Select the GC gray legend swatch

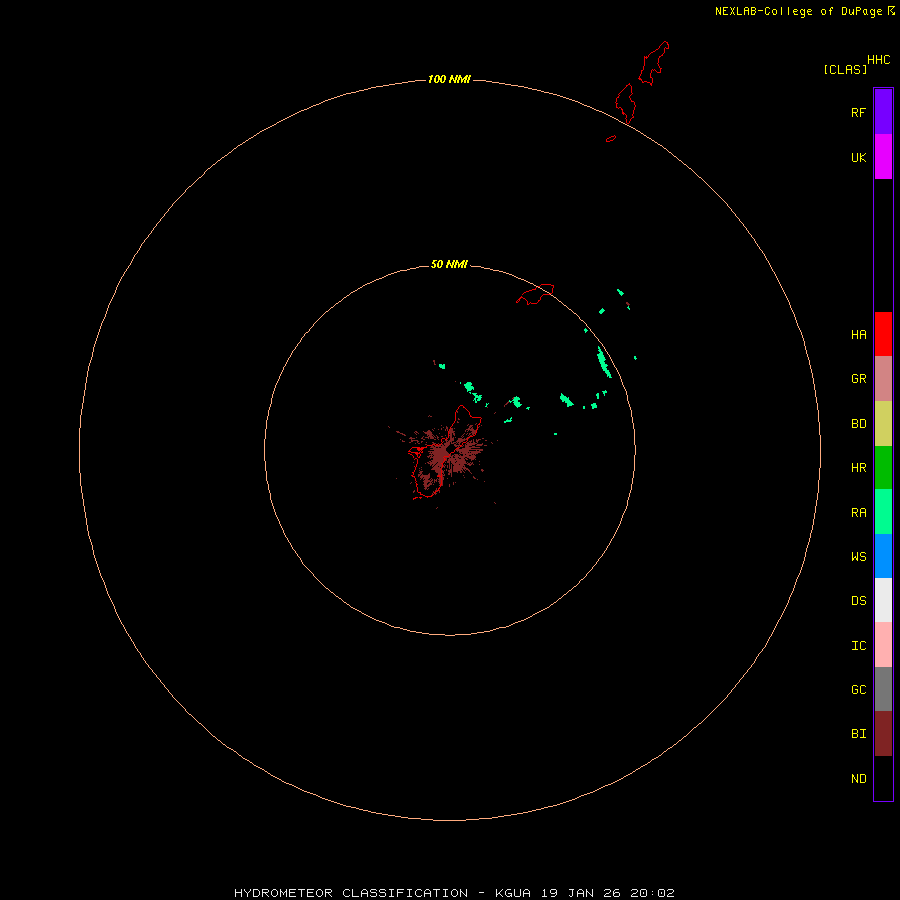tap(883, 689)
